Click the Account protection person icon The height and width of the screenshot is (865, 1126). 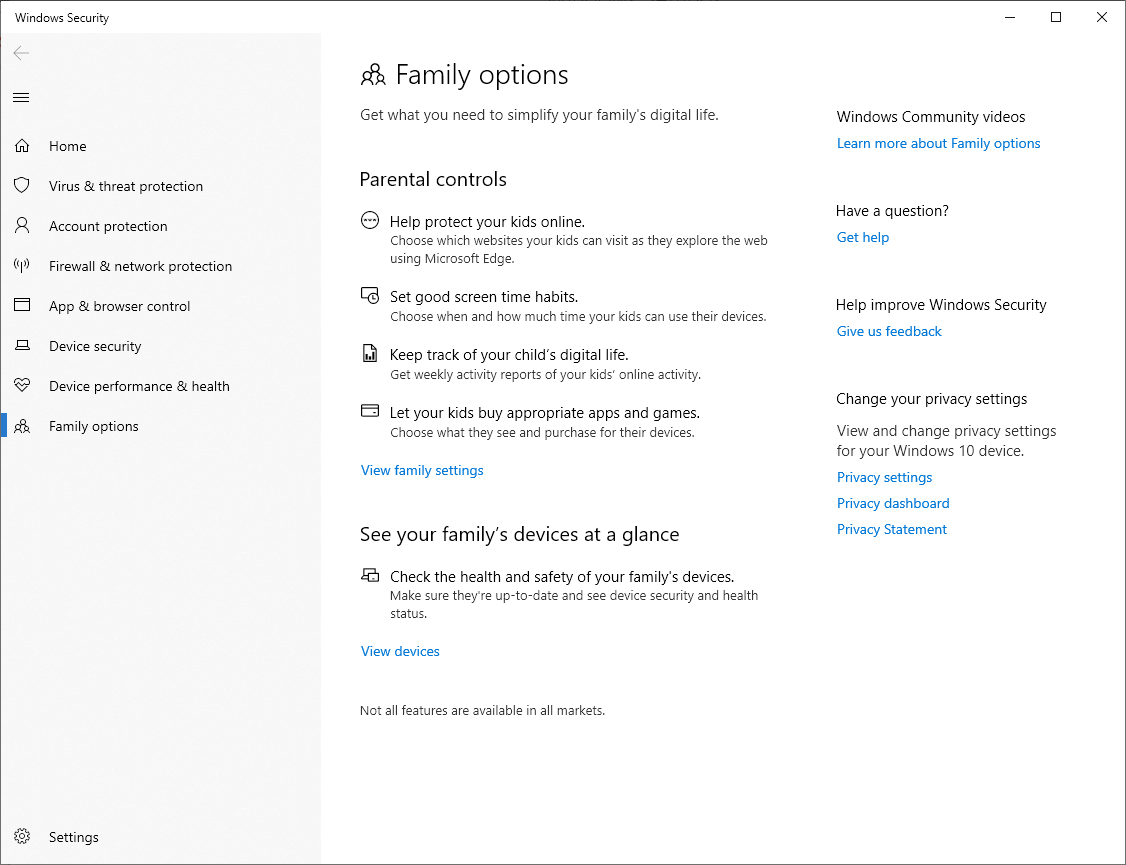point(22,225)
